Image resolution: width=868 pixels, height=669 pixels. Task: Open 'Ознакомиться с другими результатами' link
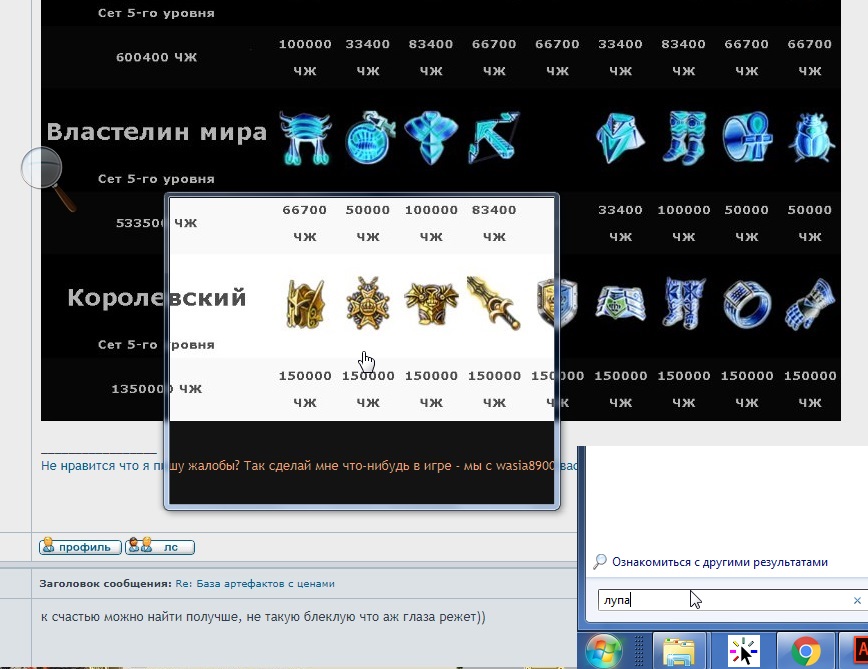pos(719,562)
